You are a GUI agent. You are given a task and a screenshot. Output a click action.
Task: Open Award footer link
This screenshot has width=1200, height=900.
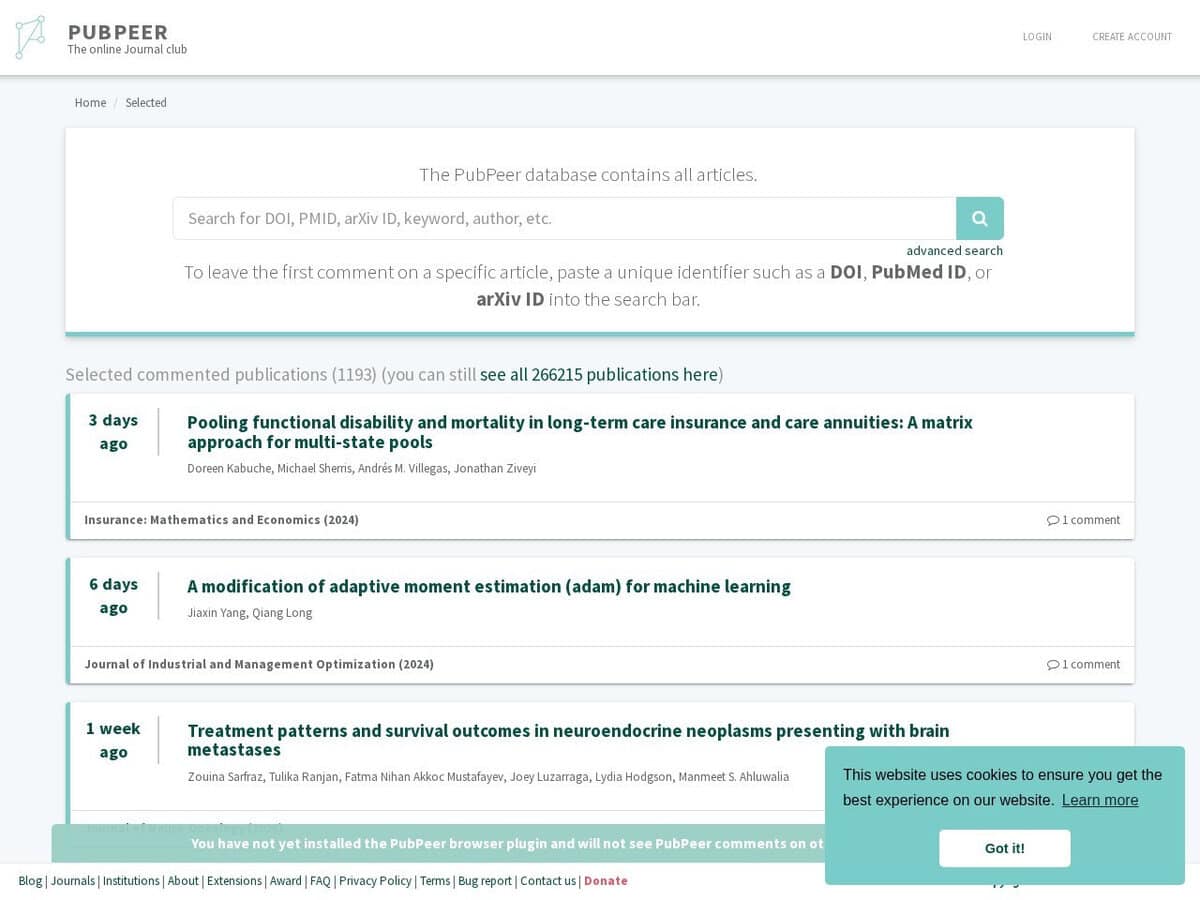(286, 881)
